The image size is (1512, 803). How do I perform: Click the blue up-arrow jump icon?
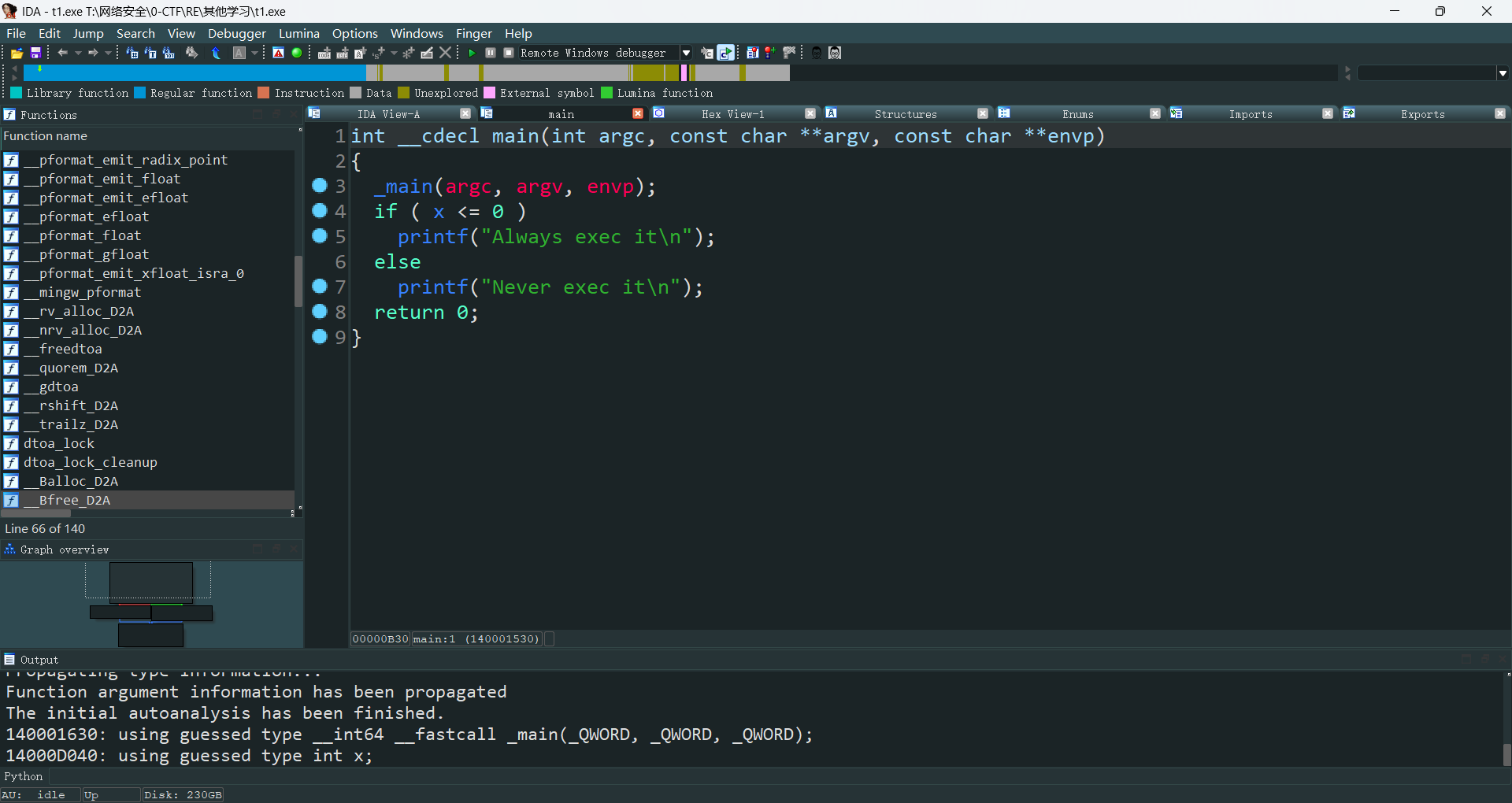(x=216, y=53)
